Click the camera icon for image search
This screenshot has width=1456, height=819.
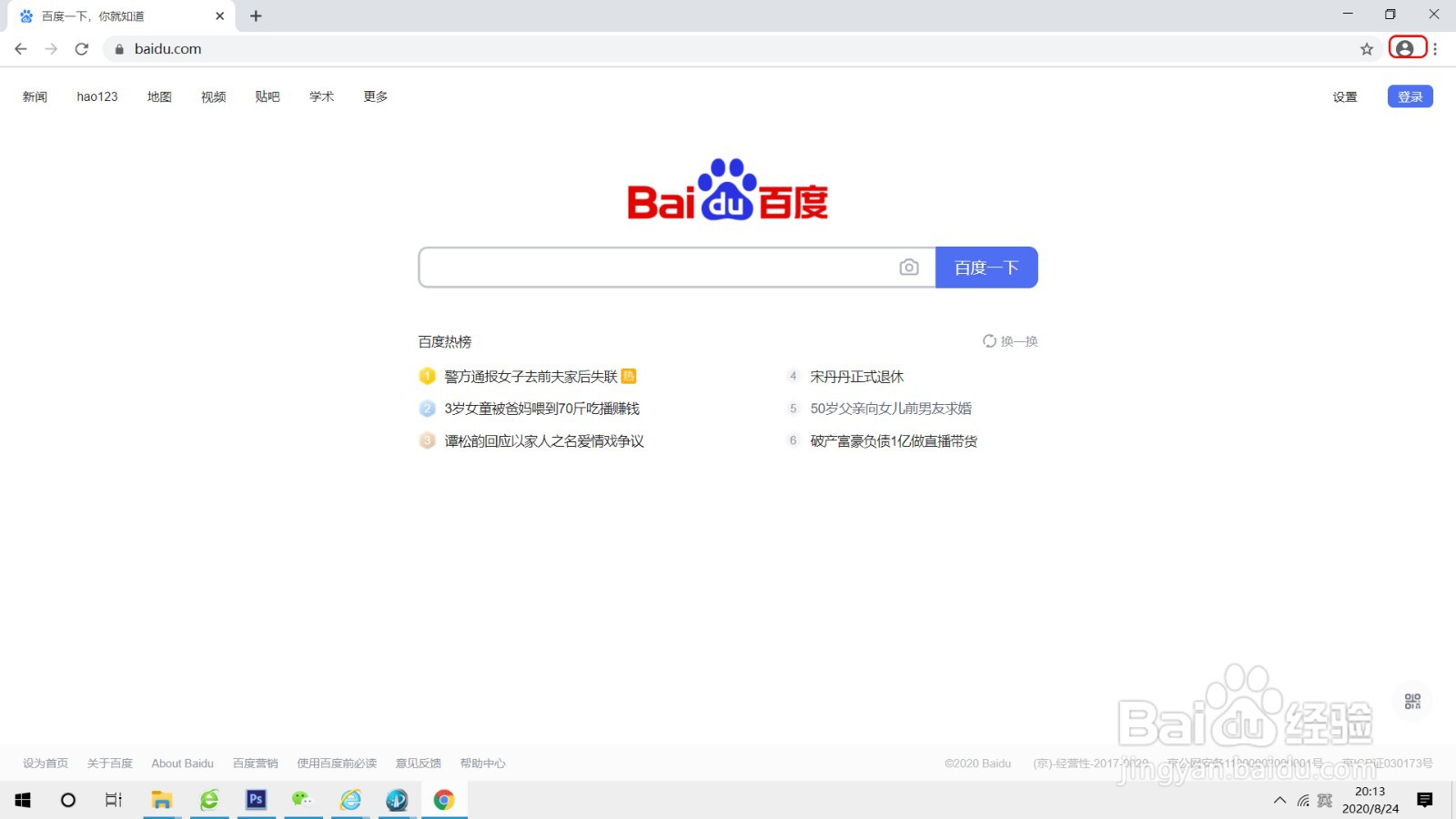click(908, 267)
